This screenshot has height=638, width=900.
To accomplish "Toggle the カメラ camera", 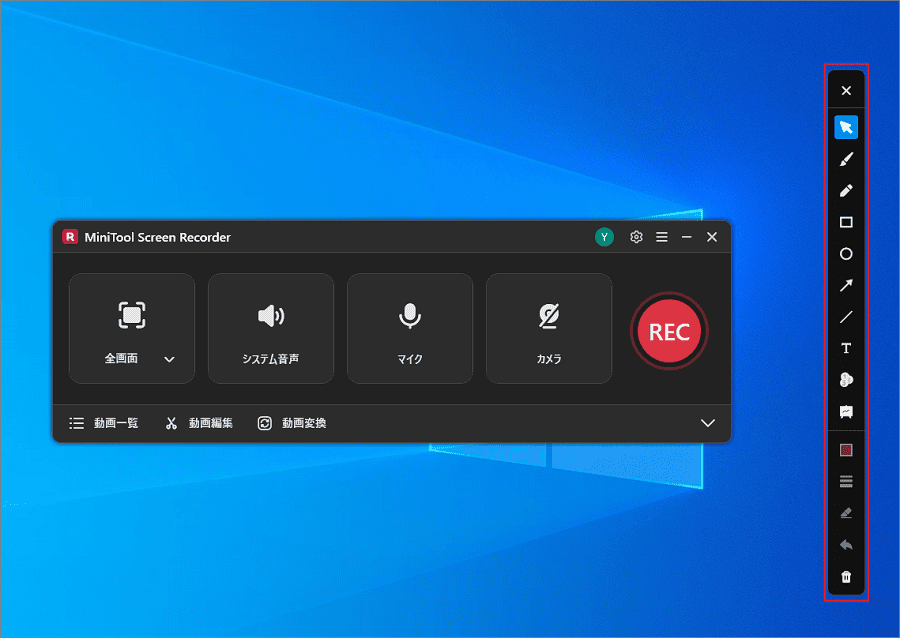I will click(x=549, y=328).
